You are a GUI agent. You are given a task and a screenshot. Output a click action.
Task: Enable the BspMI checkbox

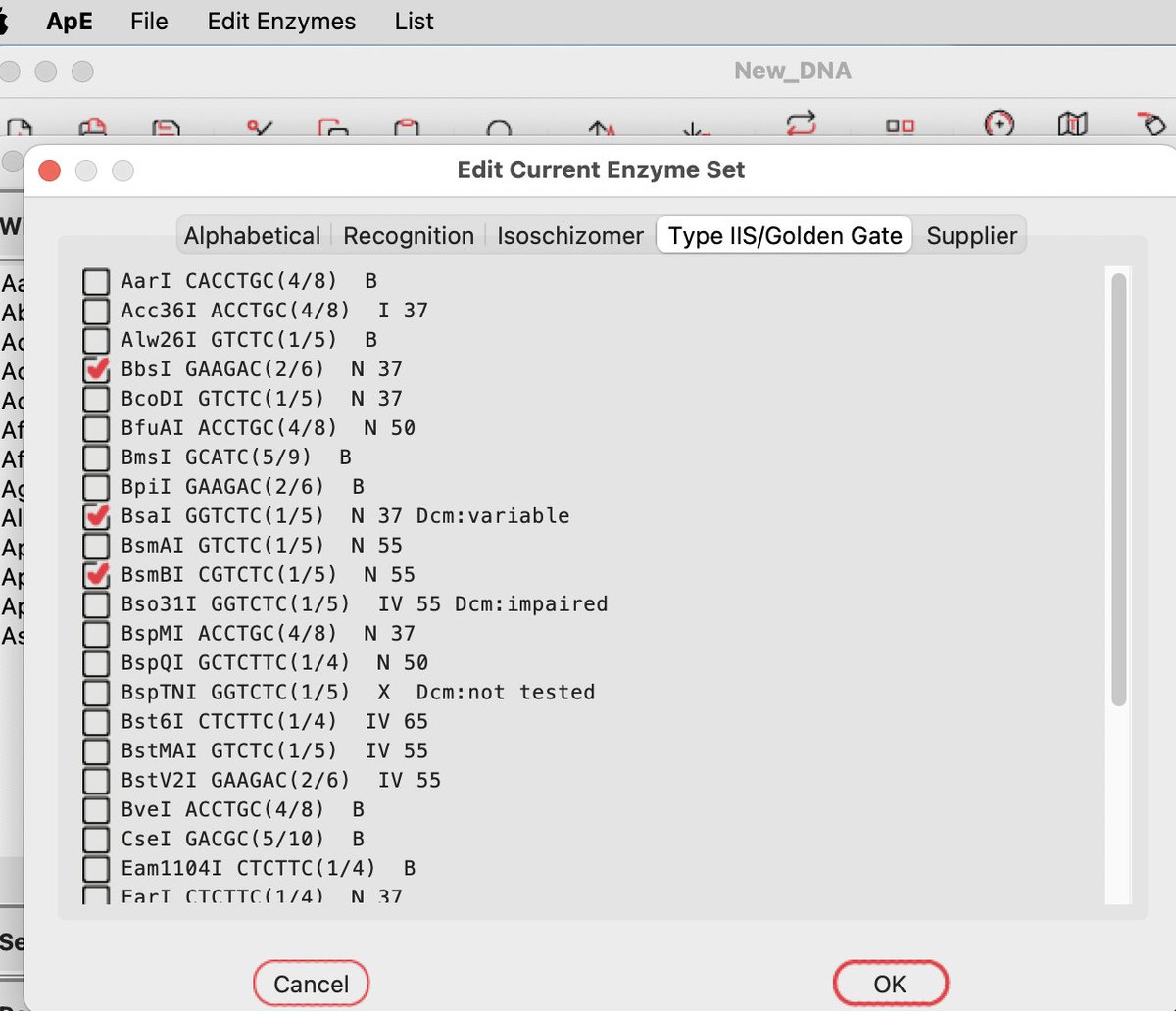(96, 635)
